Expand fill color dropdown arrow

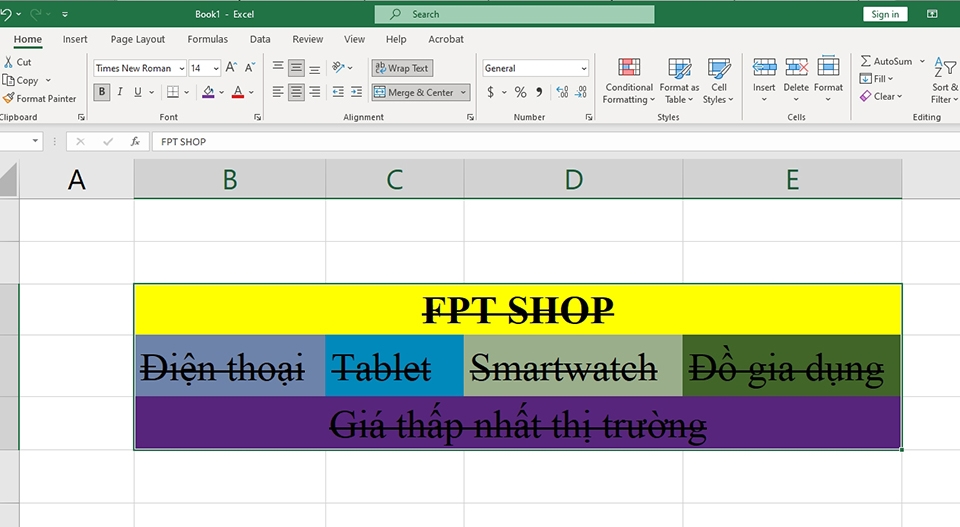coord(221,92)
